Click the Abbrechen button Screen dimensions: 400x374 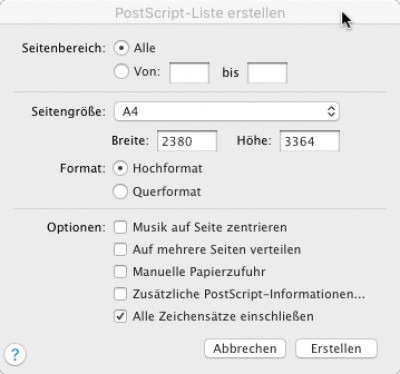tap(245, 349)
